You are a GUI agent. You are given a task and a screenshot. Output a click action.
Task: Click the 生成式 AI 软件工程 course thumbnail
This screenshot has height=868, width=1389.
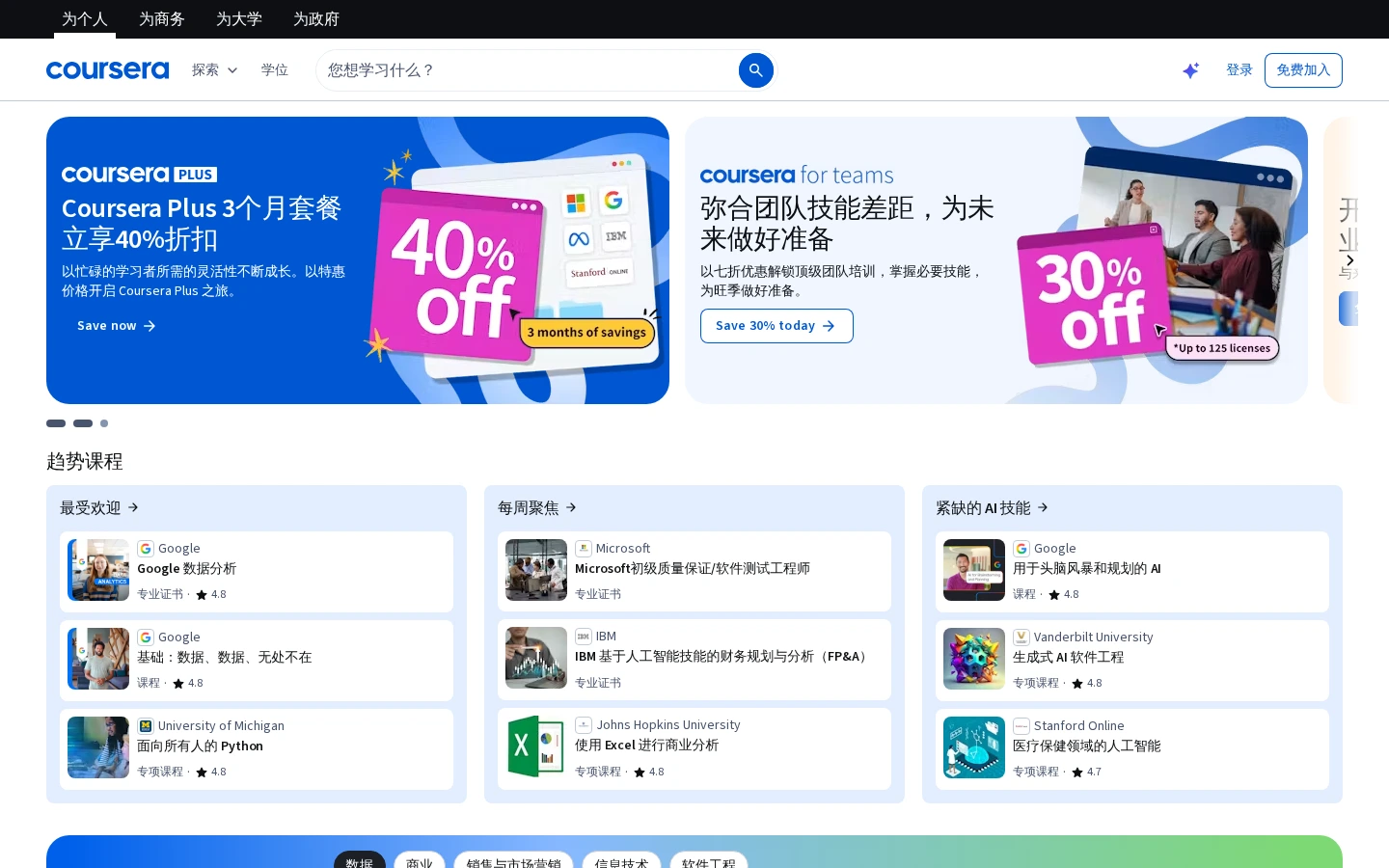974,659
